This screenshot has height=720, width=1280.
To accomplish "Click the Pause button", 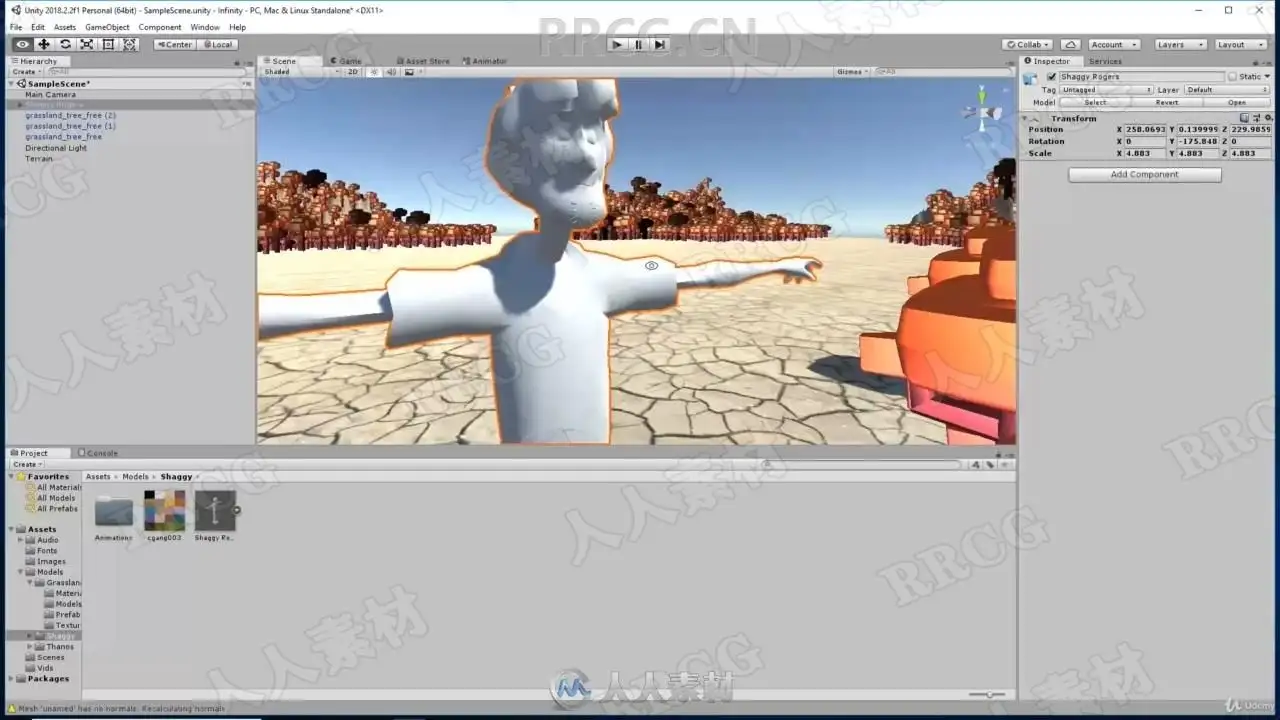I will click(639, 44).
